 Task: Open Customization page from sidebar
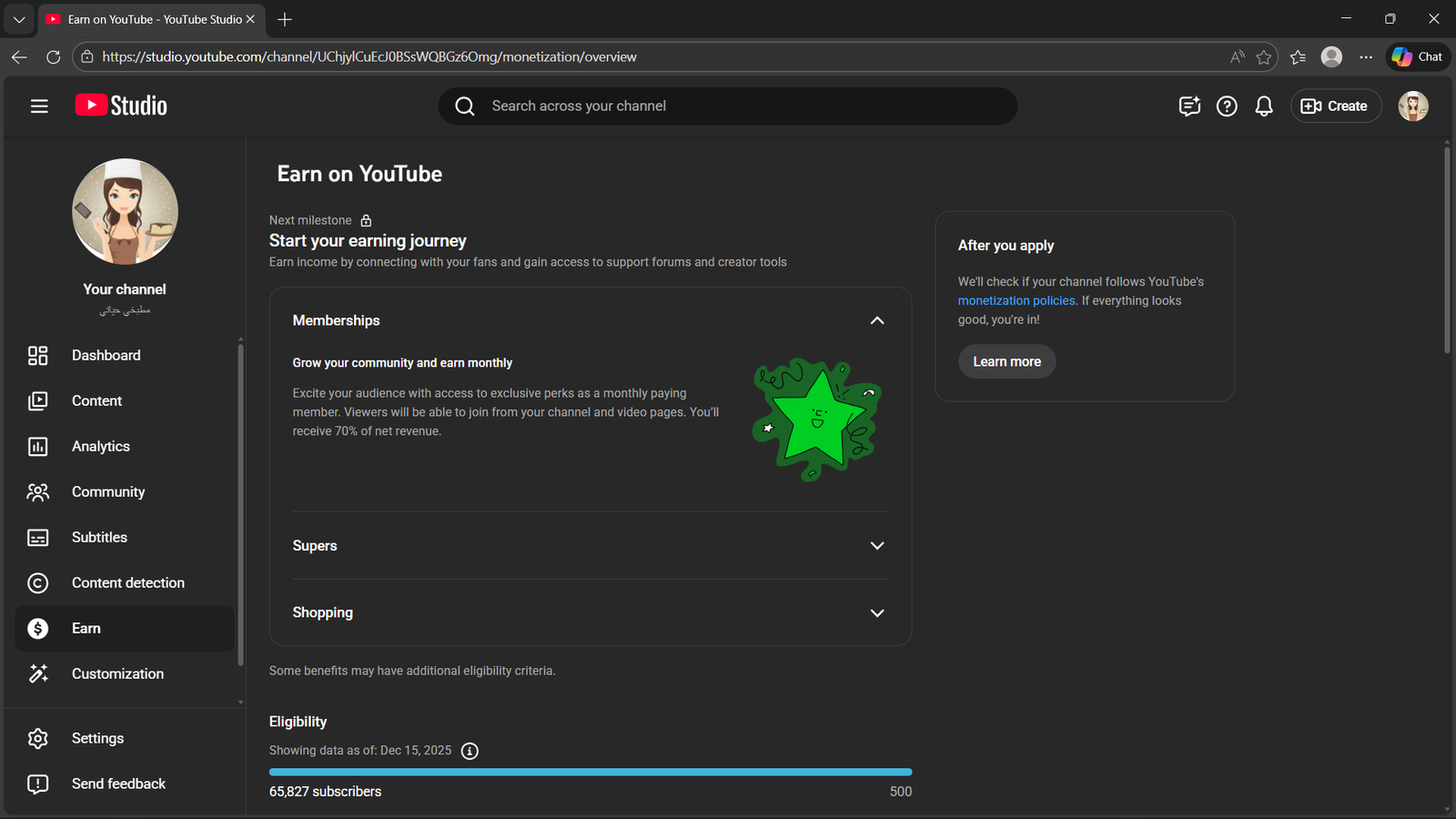[117, 674]
